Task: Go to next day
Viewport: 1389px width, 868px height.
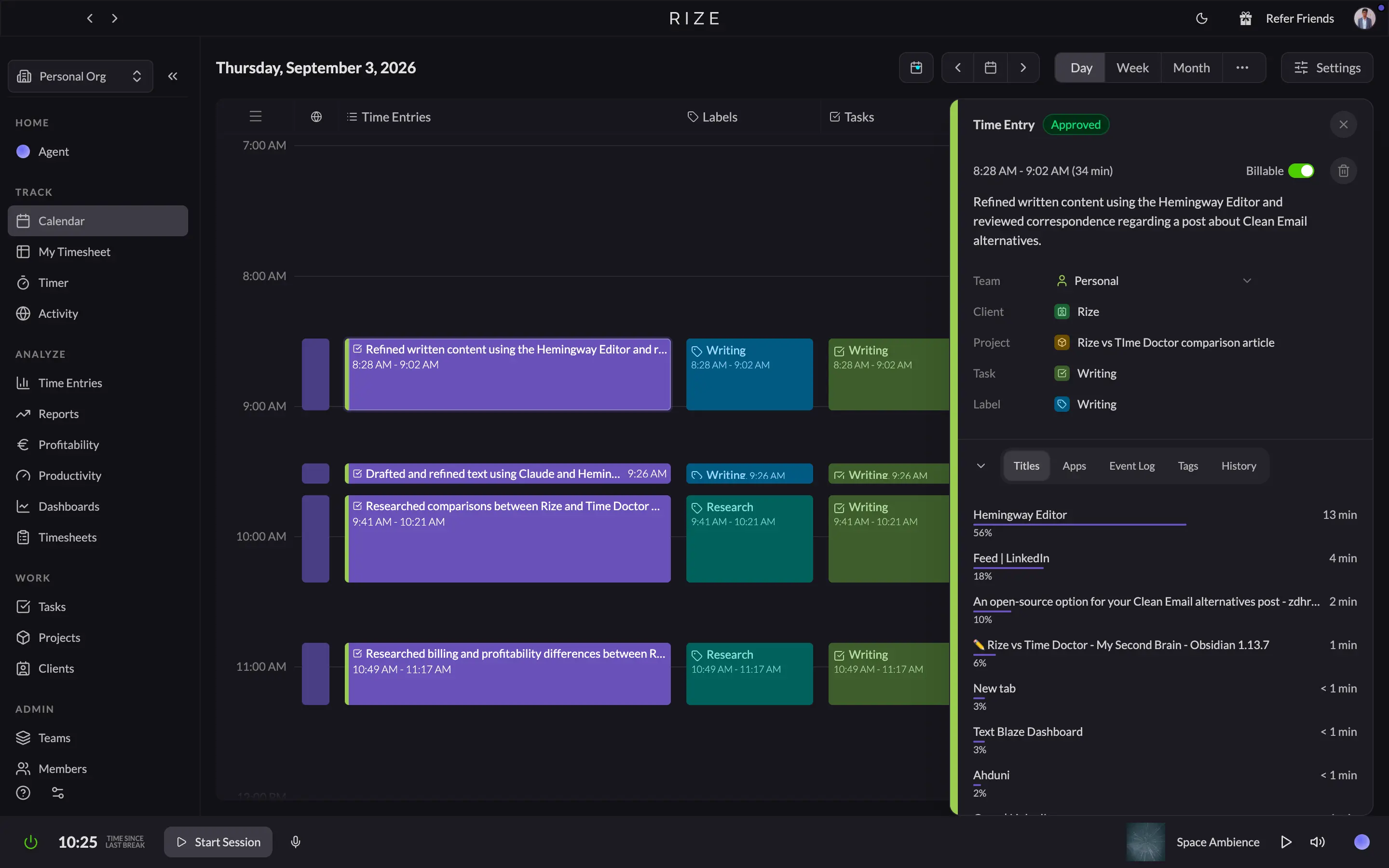Action: [x=1023, y=68]
